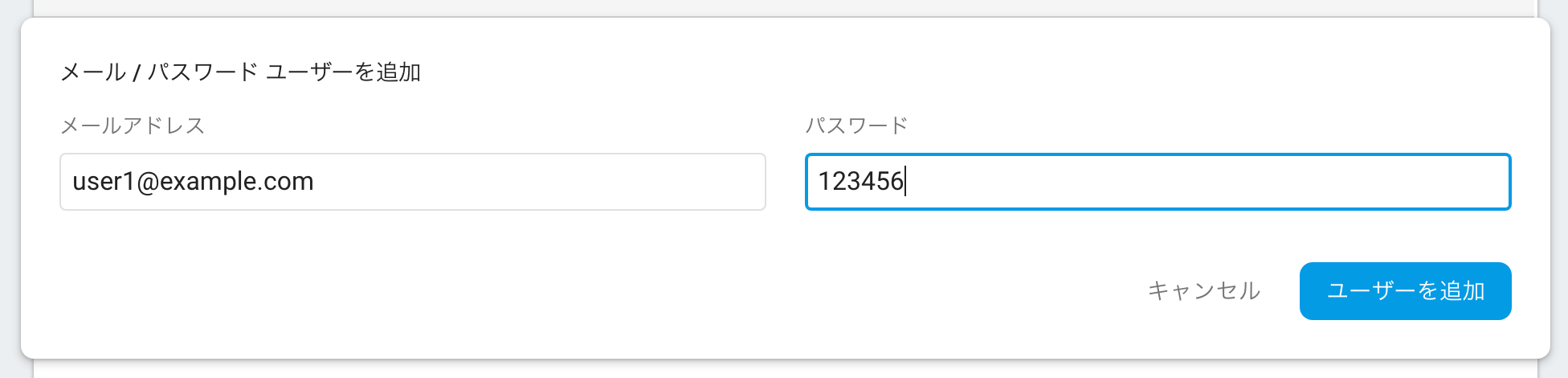
Task: Click the empty end of the email field
Action: [538, 182]
